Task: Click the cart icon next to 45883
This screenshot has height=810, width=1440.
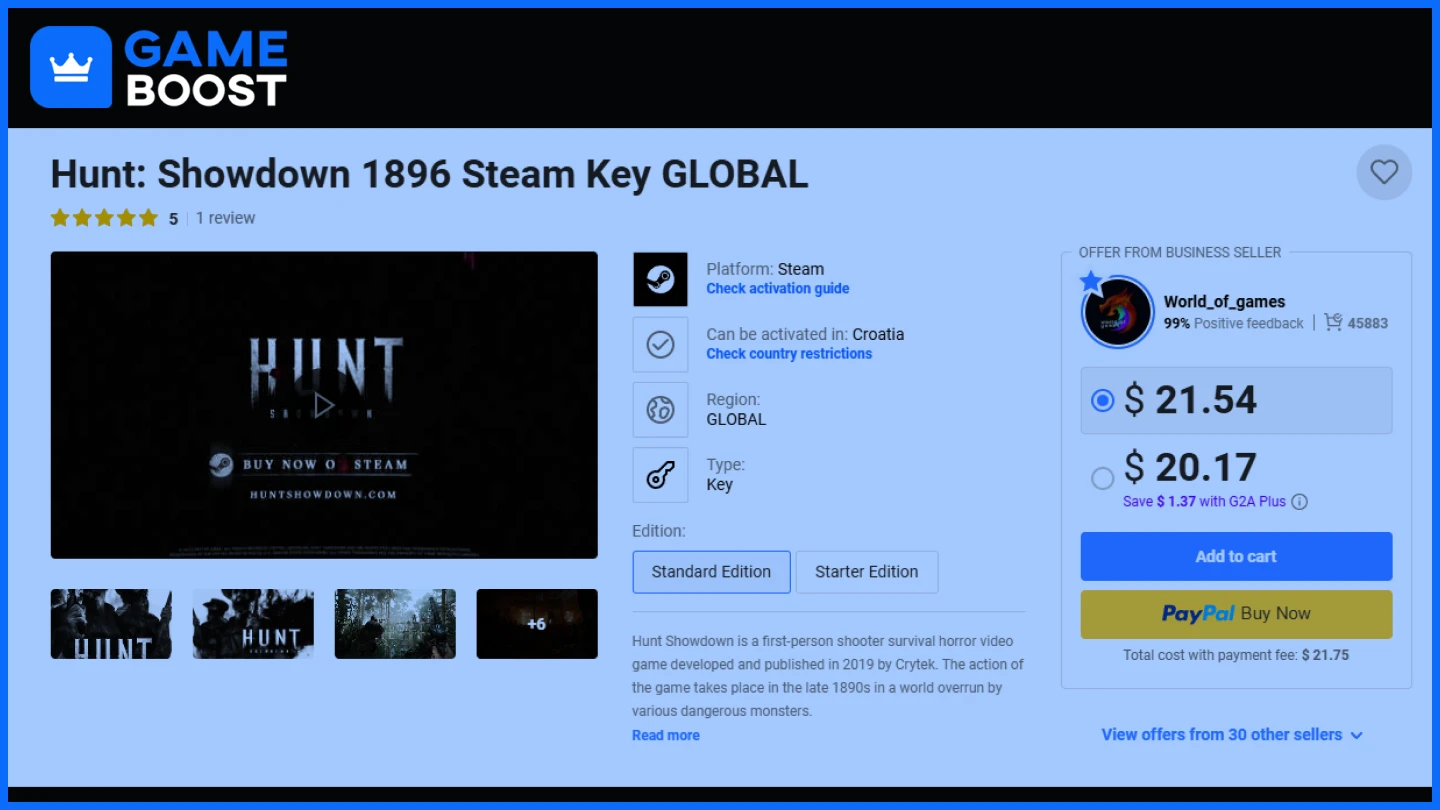Action: click(x=1333, y=322)
